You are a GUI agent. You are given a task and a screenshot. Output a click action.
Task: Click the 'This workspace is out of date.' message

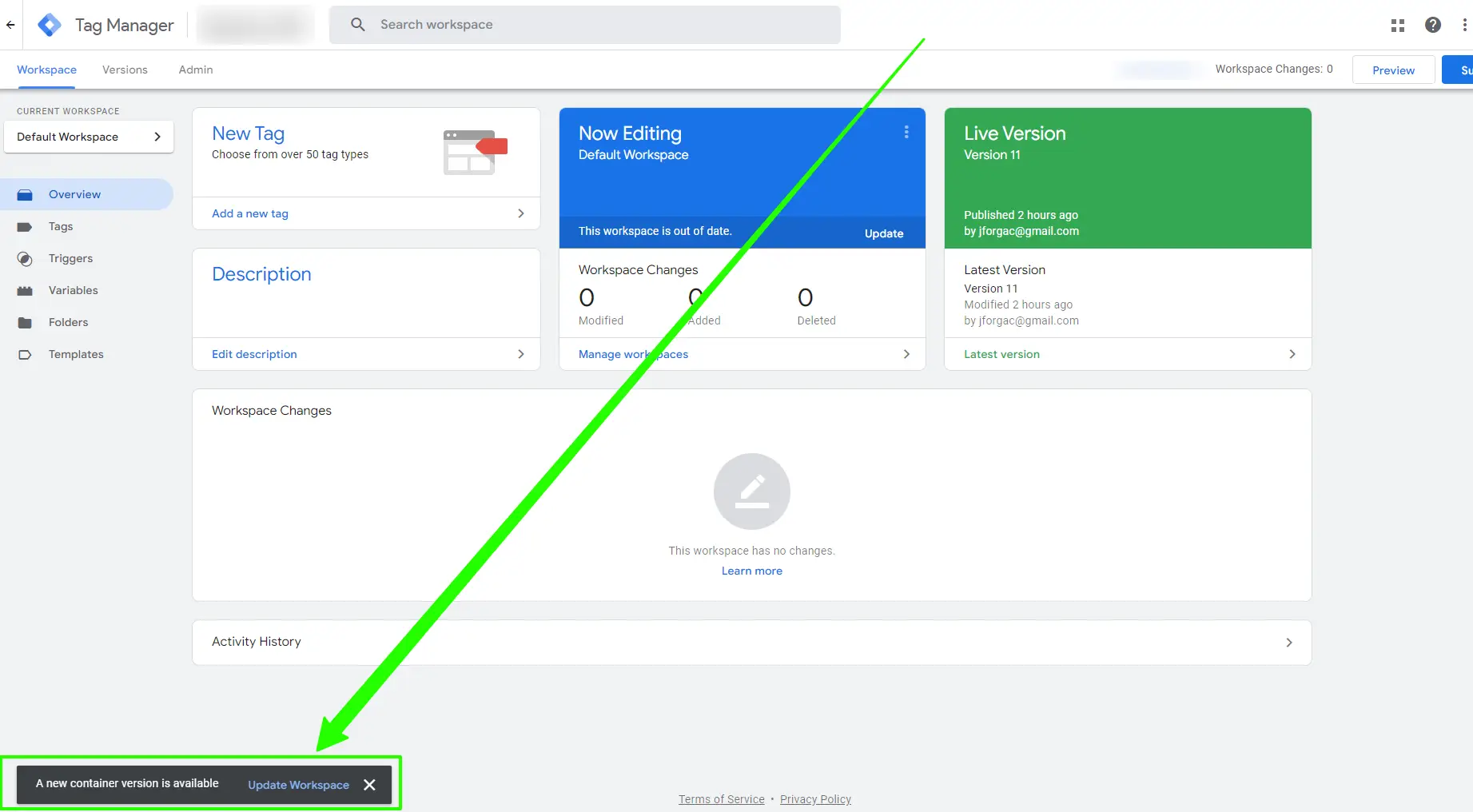655,231
